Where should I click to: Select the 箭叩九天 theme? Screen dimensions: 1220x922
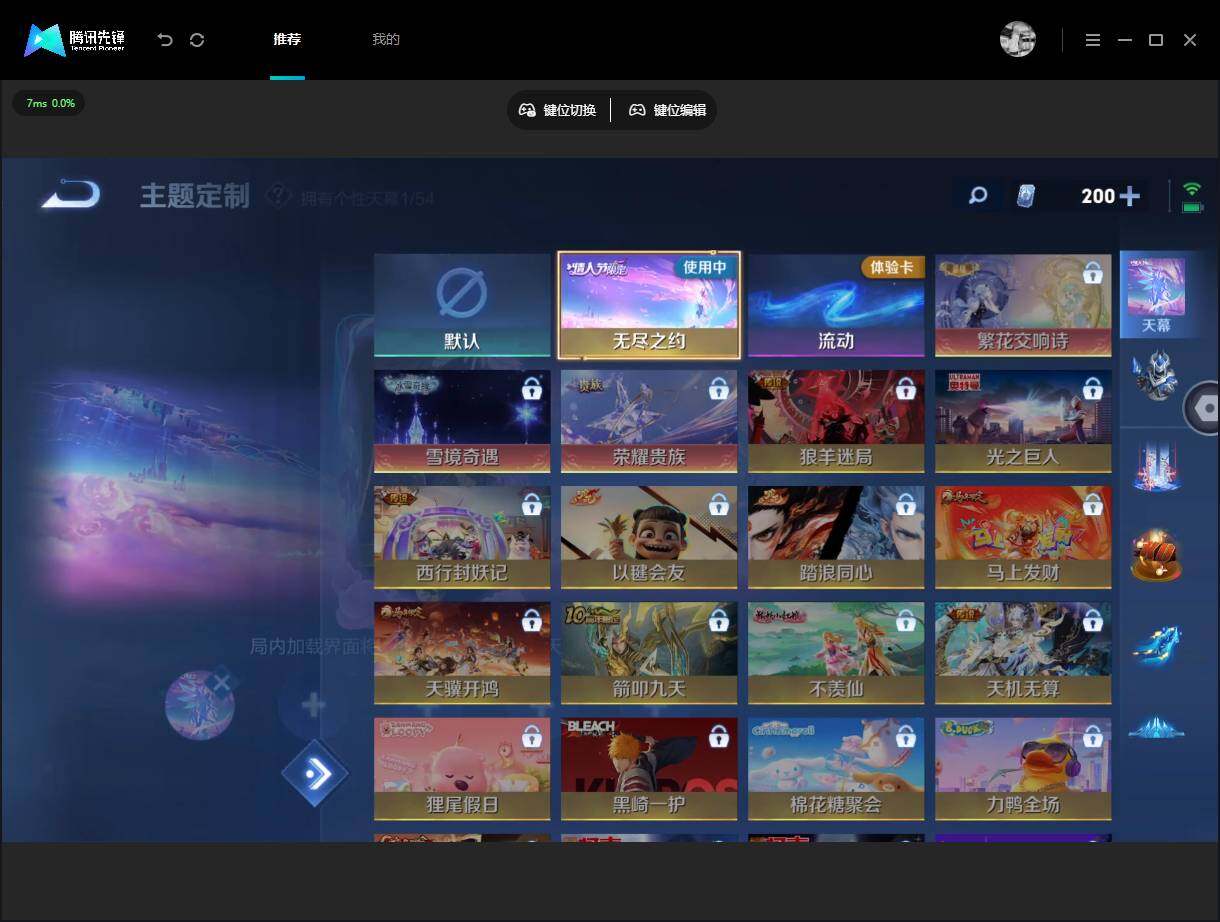click(x=649, y=653)
